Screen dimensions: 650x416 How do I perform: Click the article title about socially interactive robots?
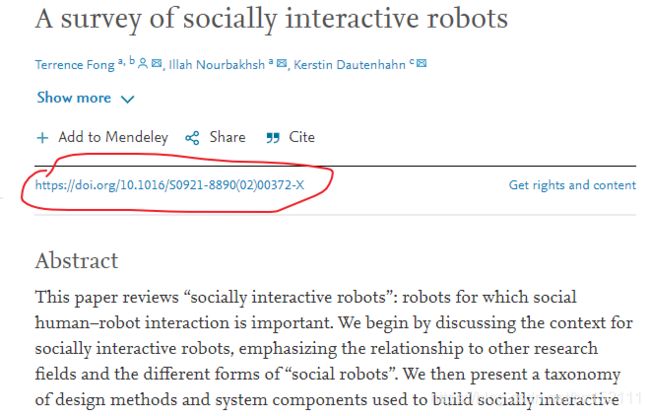coord(272,19)
